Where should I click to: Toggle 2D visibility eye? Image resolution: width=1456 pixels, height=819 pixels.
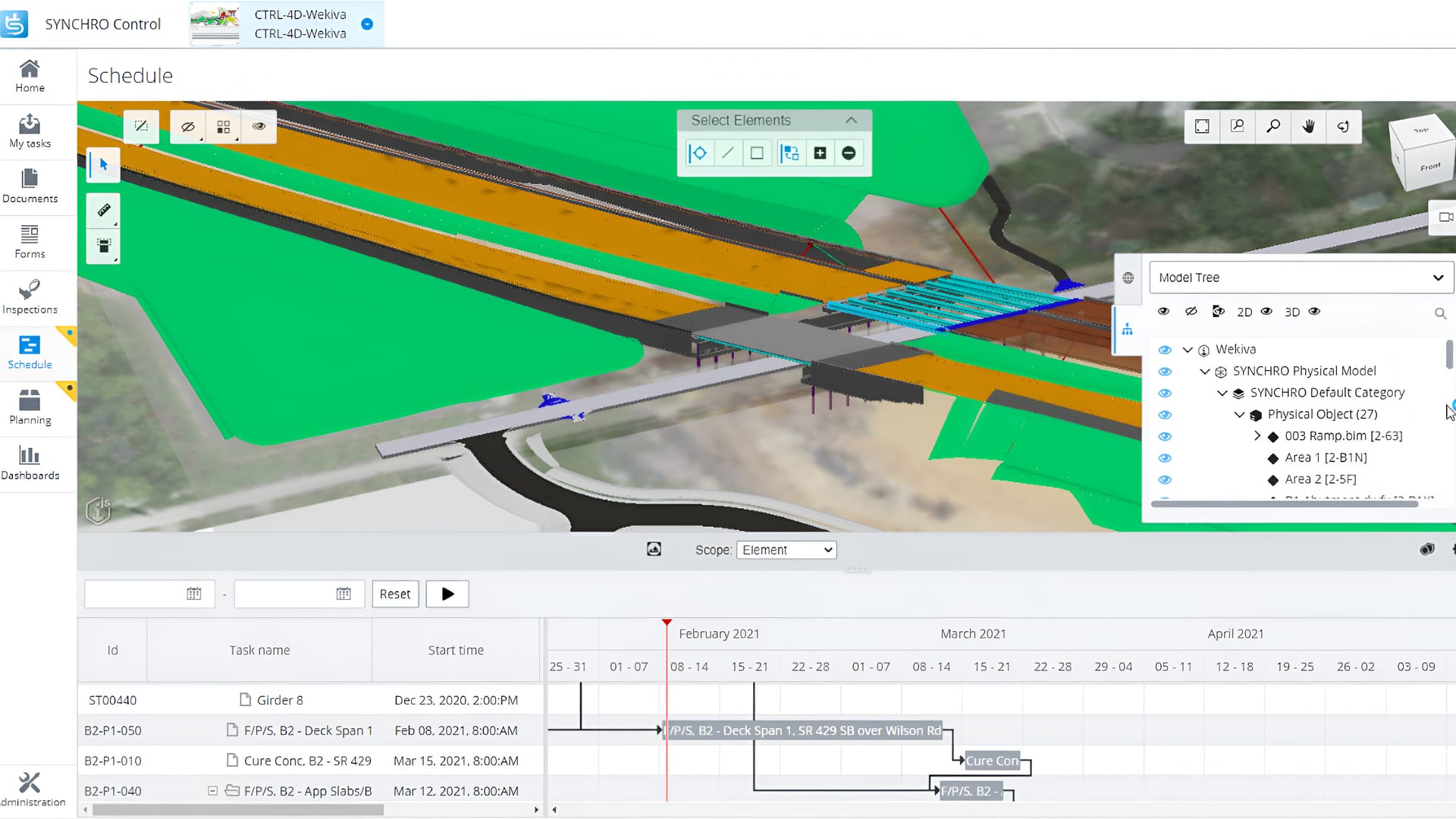[1266, 312]
